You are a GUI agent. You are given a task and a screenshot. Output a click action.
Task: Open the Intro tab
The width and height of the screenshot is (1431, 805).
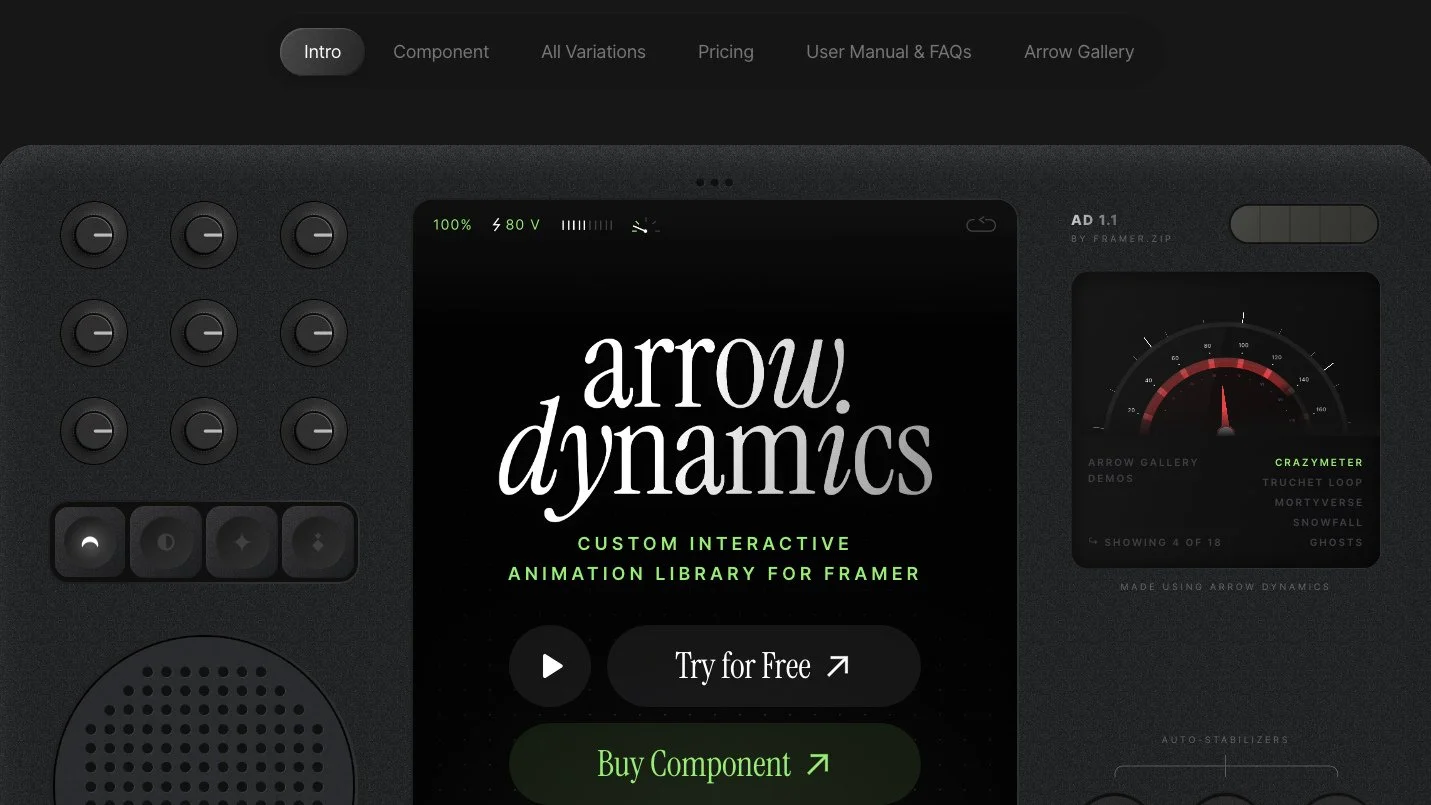322,52
